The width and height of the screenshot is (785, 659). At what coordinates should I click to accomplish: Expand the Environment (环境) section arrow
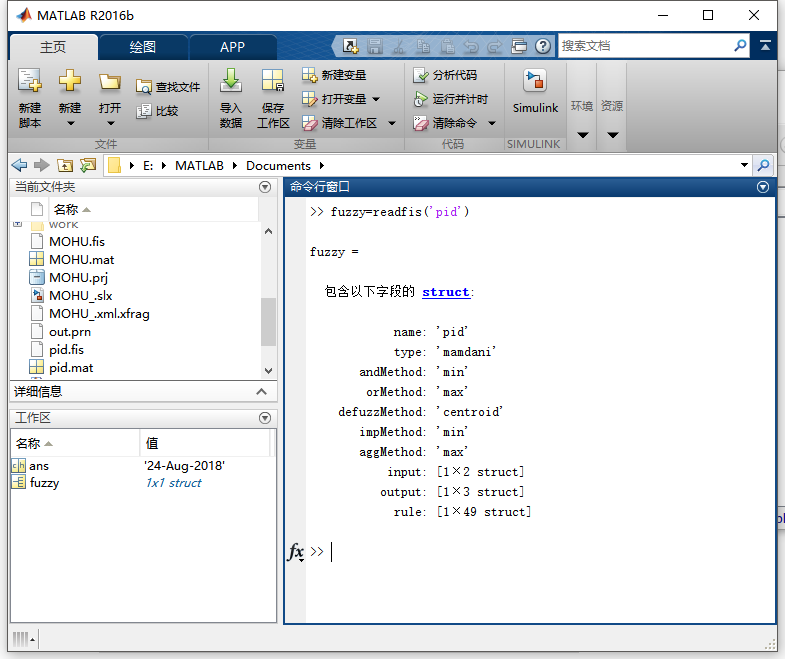(583, 135)
